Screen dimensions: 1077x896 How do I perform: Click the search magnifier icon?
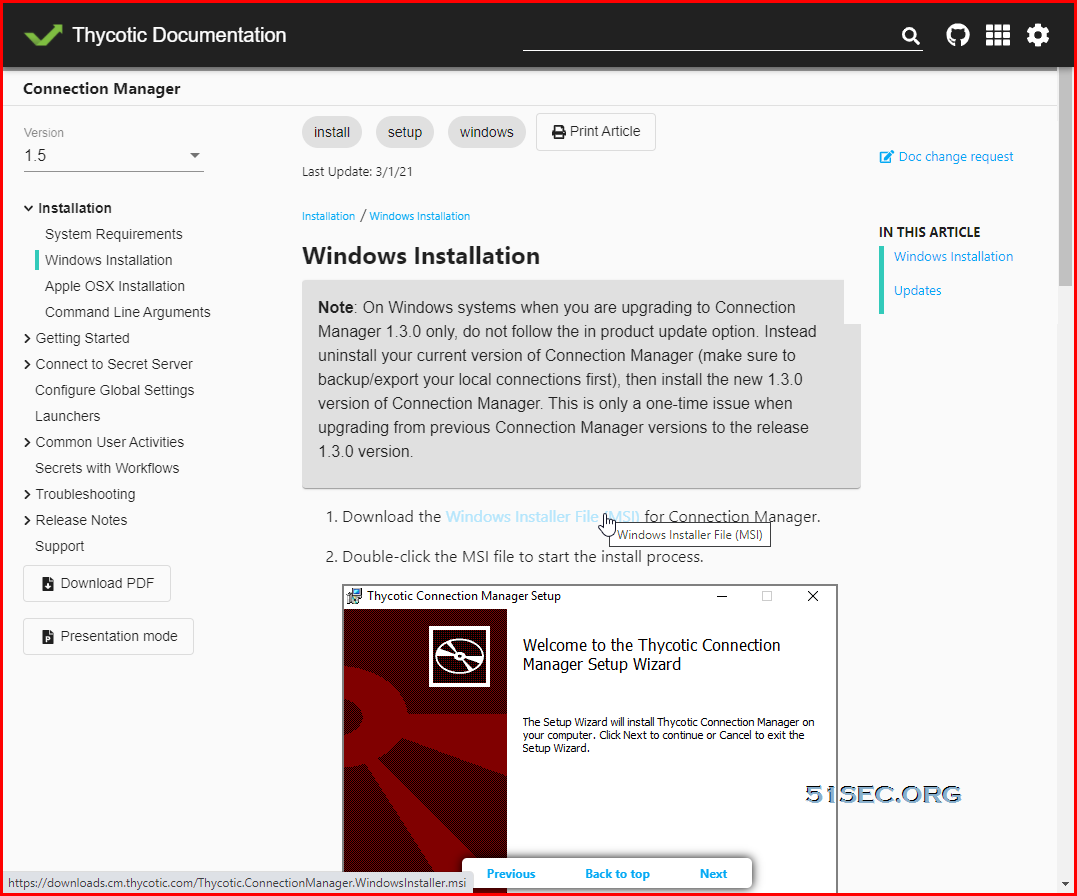coord(910,36)
